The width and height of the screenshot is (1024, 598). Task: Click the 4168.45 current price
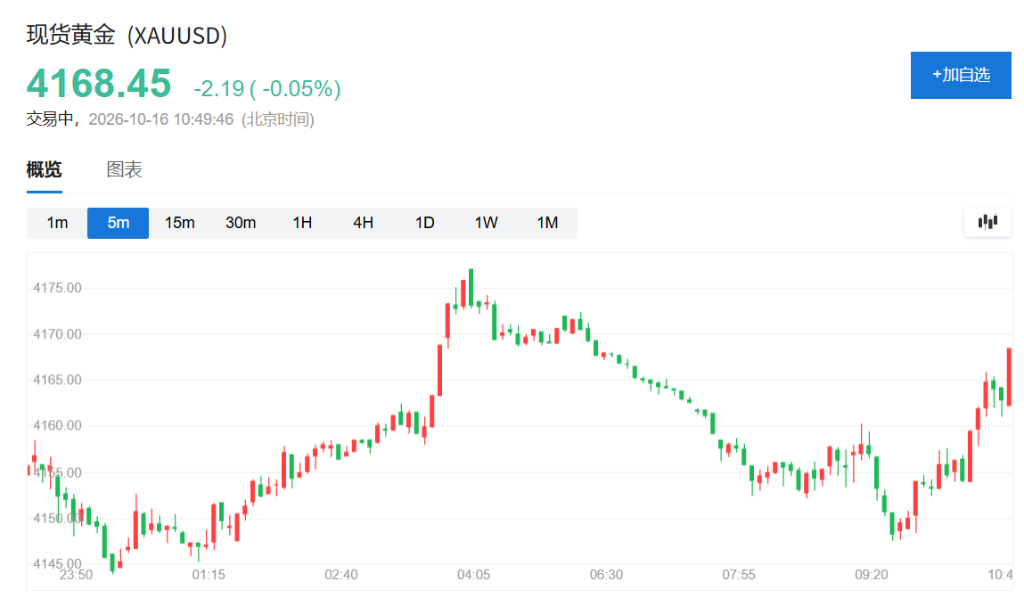pyautogui.click(x=99, y=84)
